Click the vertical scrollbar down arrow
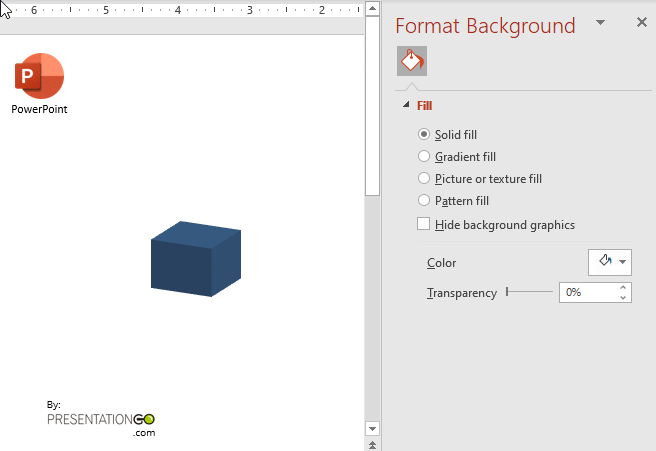Screen dimensions: 656x451 [372, 428]
